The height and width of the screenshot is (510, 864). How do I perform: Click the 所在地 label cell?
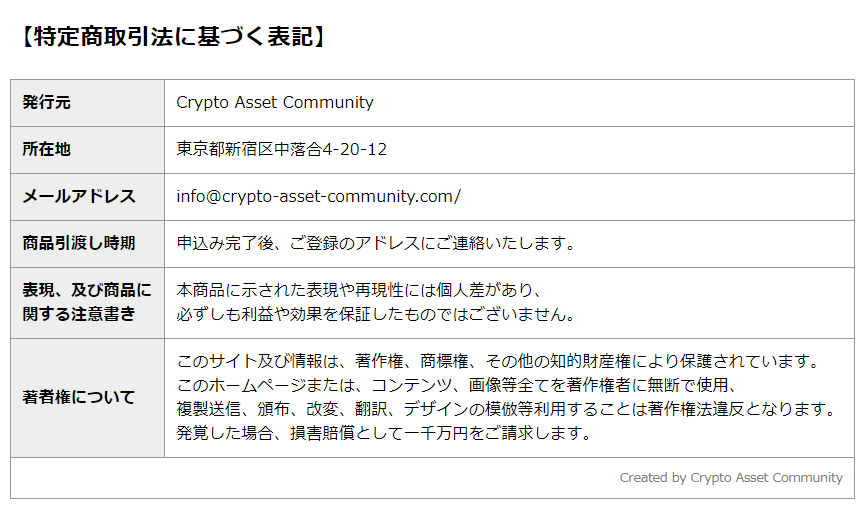click(x=88, y=150)
